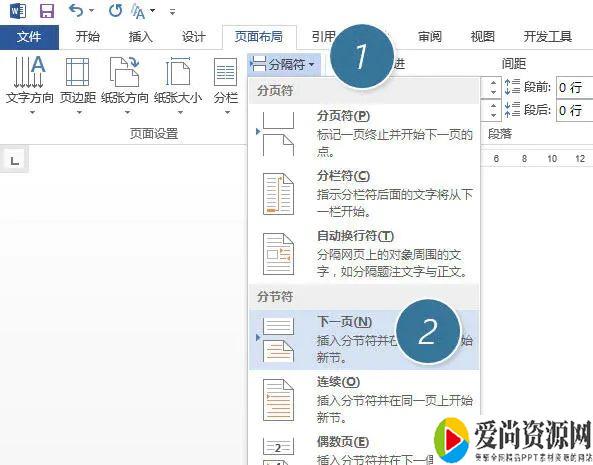Click ruler mark 12
The image size is (593, 465).
pos(580,159)
